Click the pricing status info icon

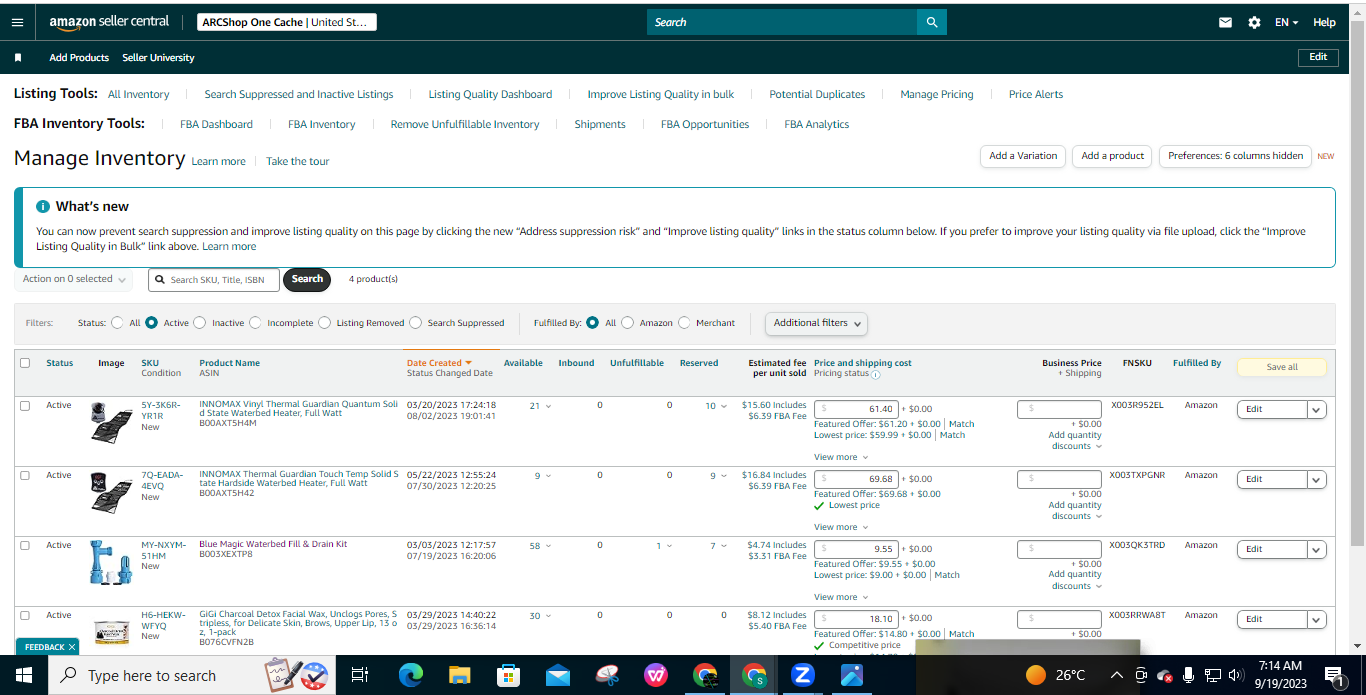[x=875, y=375]
